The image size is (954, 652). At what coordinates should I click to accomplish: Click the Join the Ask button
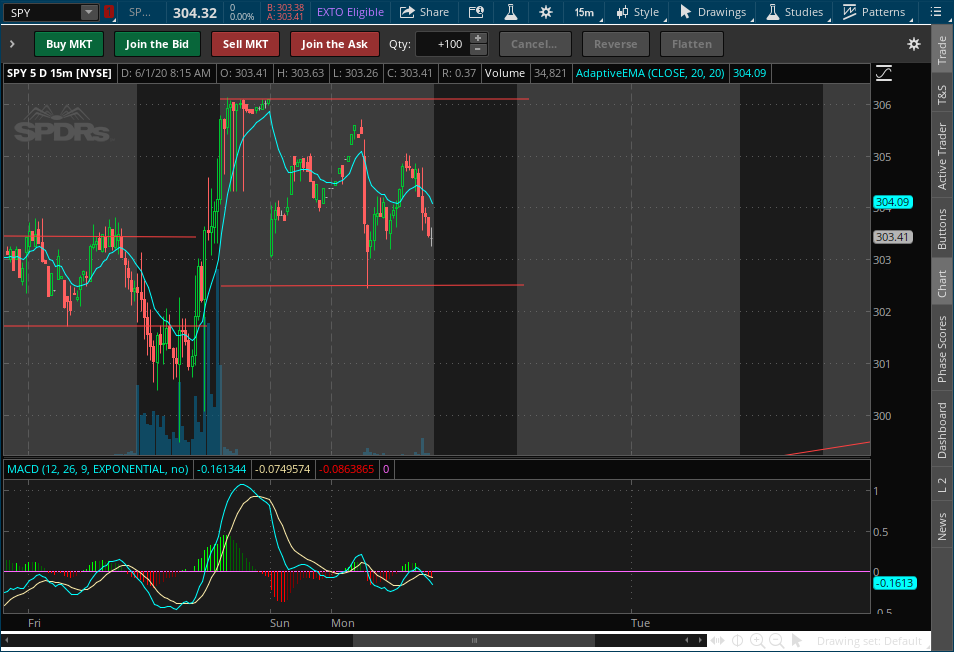(x=335, y=44)
